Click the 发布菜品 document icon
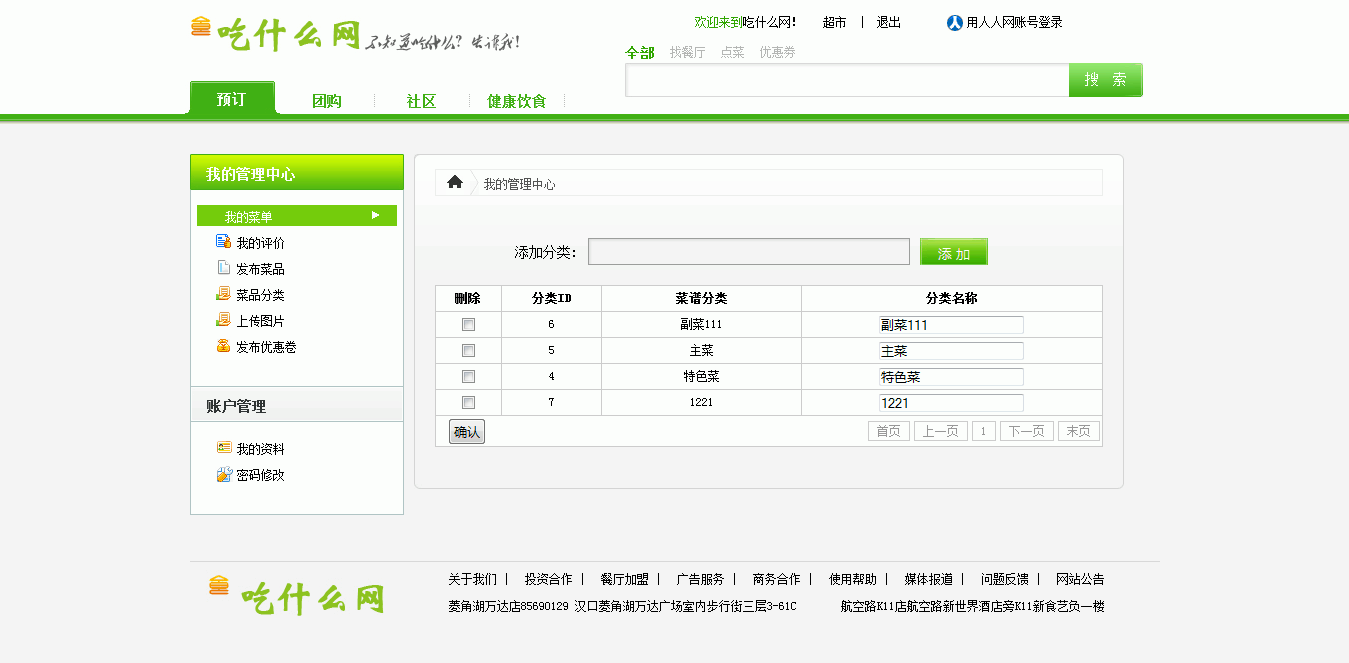The height and width of the screenshot is (663, 1349). (x=224, y=268)
